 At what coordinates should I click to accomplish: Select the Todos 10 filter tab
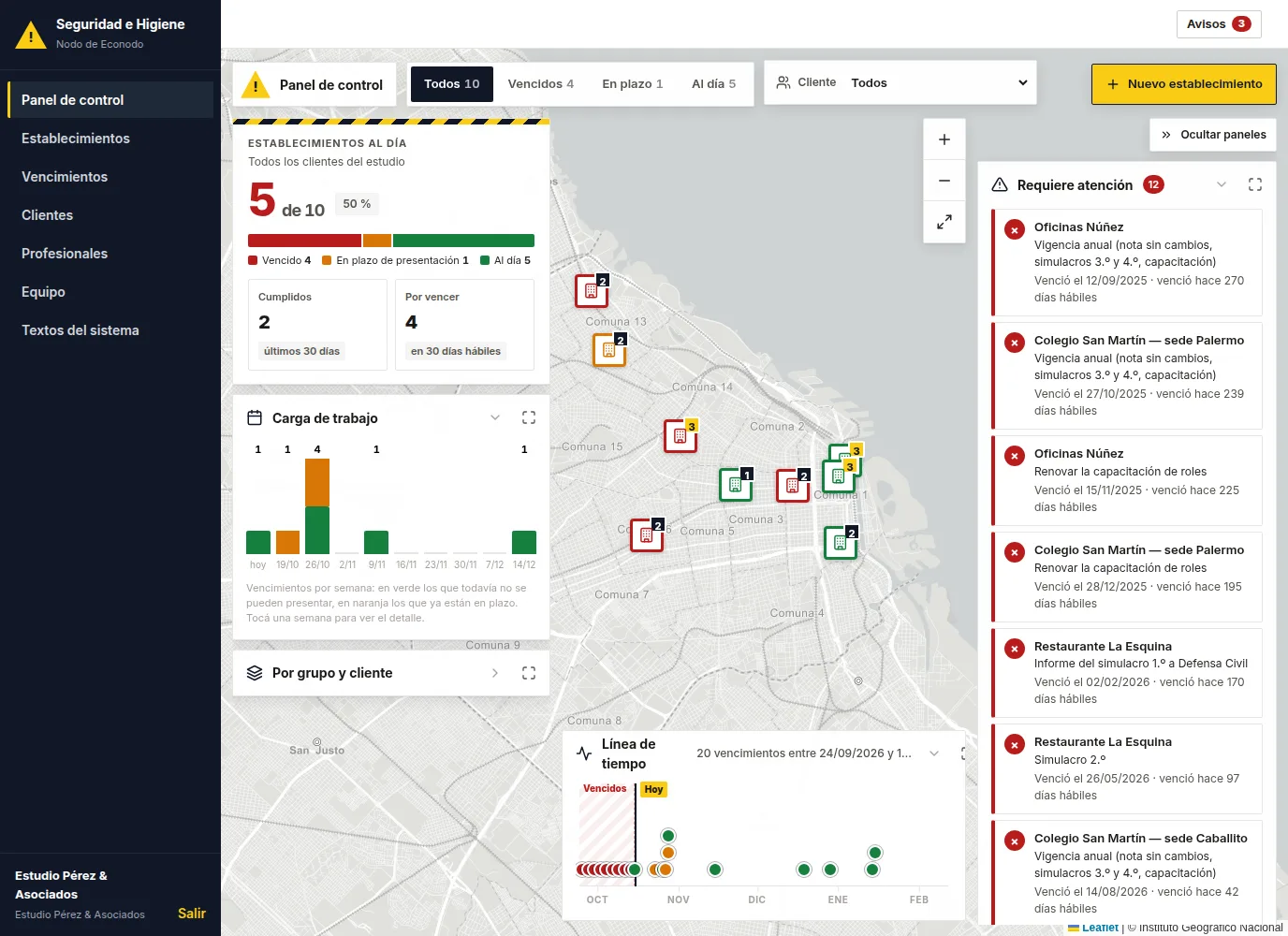coord(452,84)
